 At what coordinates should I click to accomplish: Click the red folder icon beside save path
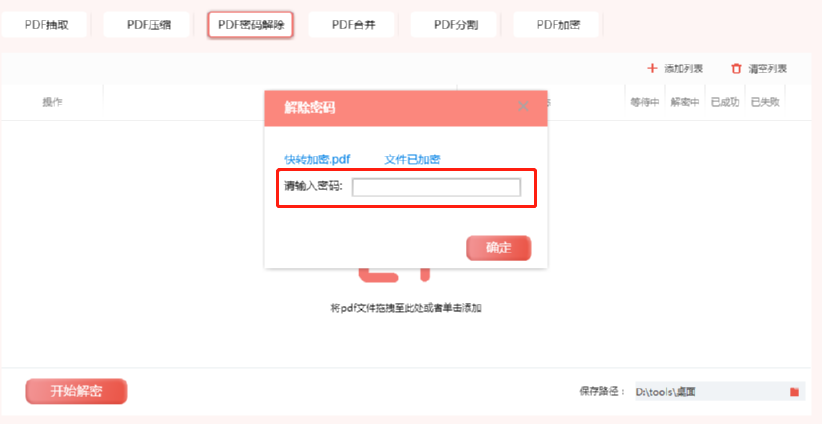click(x=794, y=392)
